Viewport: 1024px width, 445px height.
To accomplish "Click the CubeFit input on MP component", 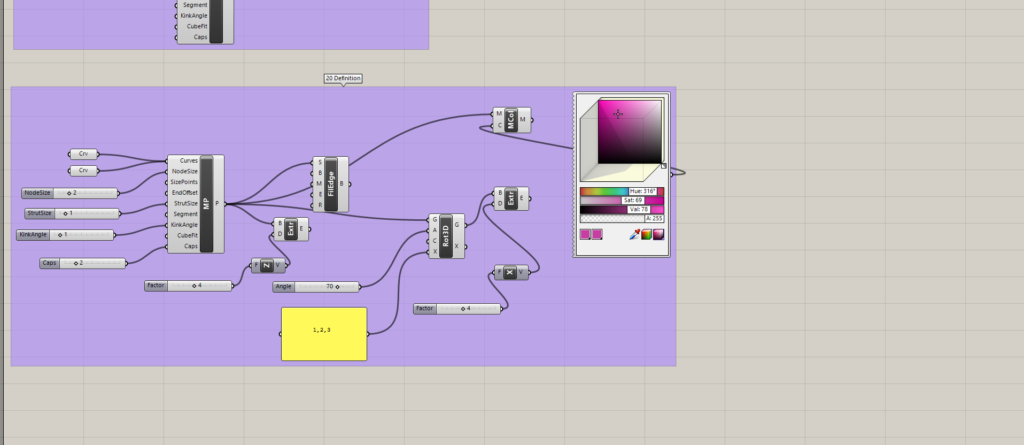I will [x=187, y=235].
